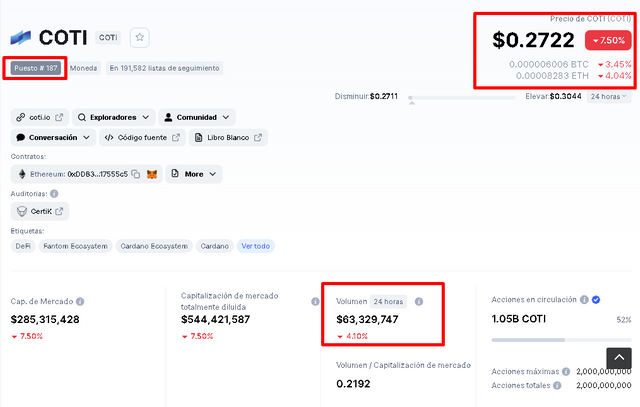Click the 7.50% price change badge
640x407 pixels.
click(608, 40)
